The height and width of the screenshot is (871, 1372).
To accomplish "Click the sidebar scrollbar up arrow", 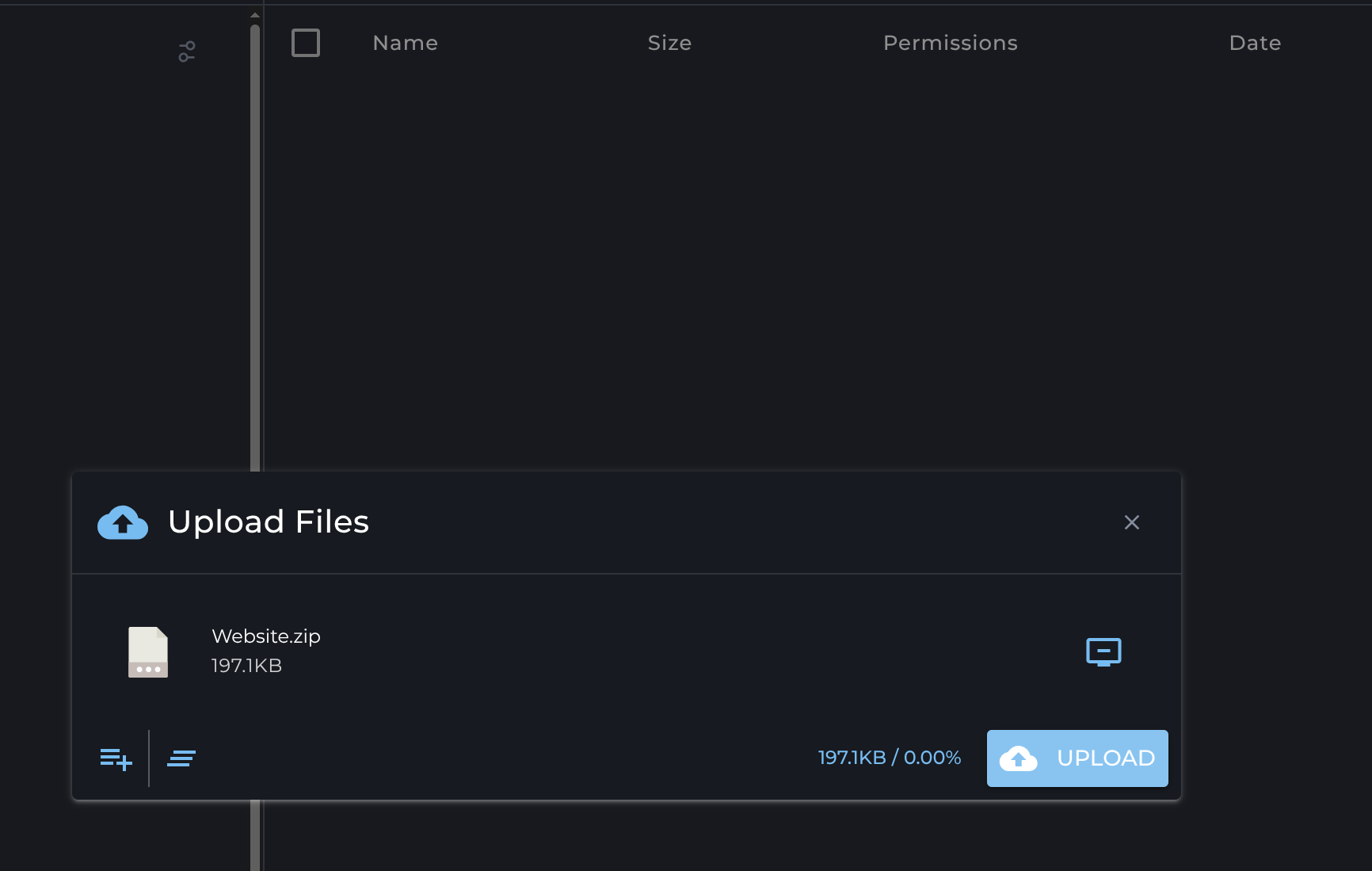I will pos(255,15).
